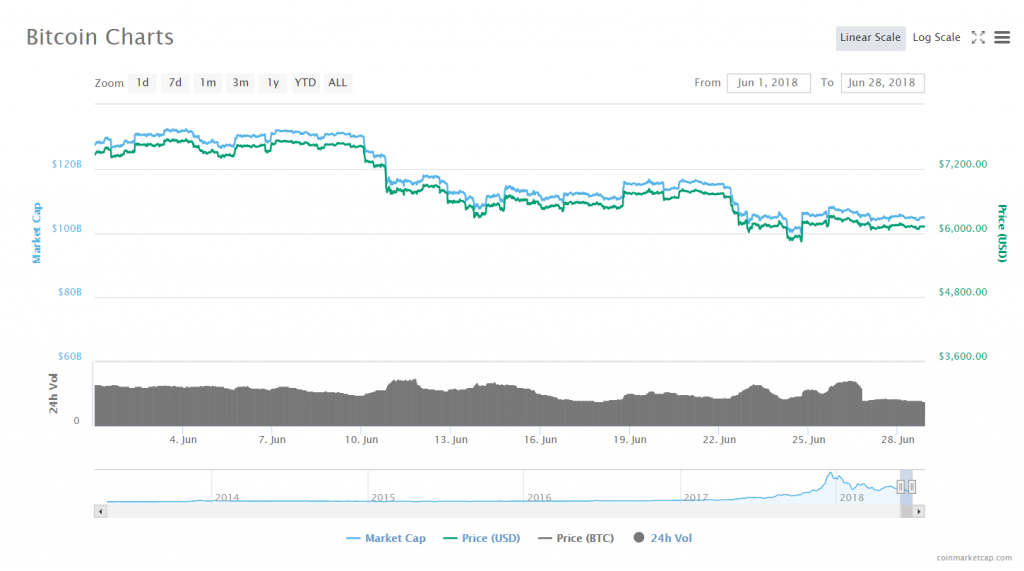Click the 19. Jun x-axis label
This screenshot has height=571, width=1024.
630,440
